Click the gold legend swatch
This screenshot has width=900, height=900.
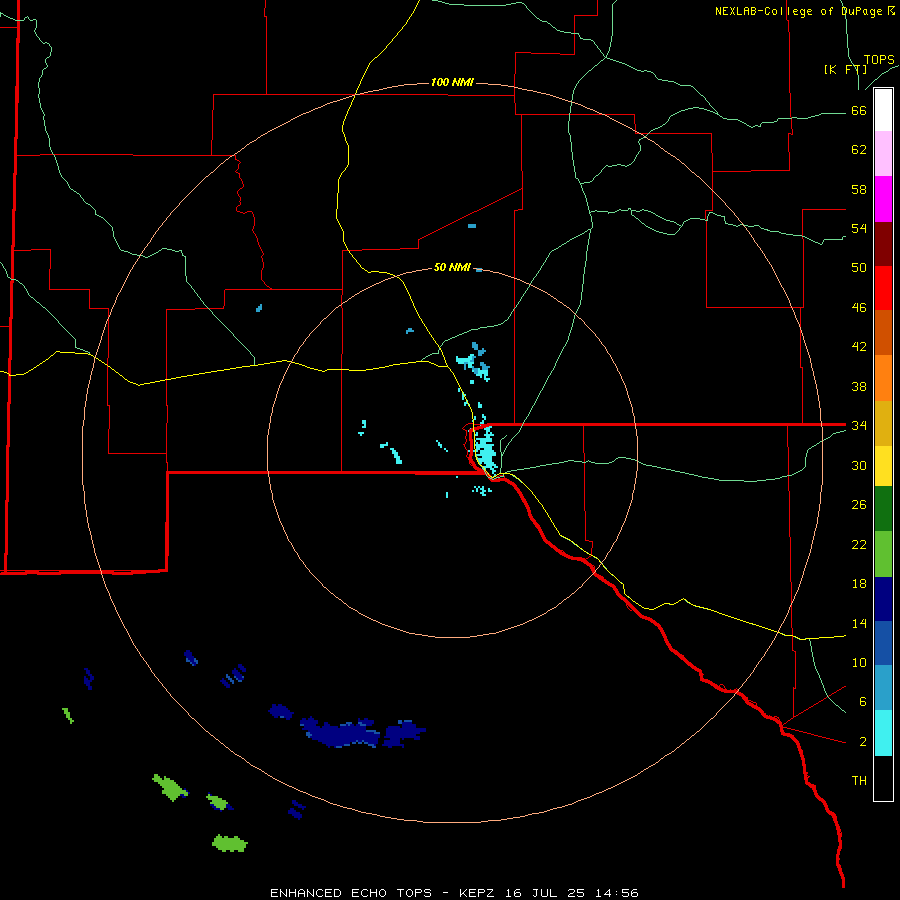click(x=883, y=423)
